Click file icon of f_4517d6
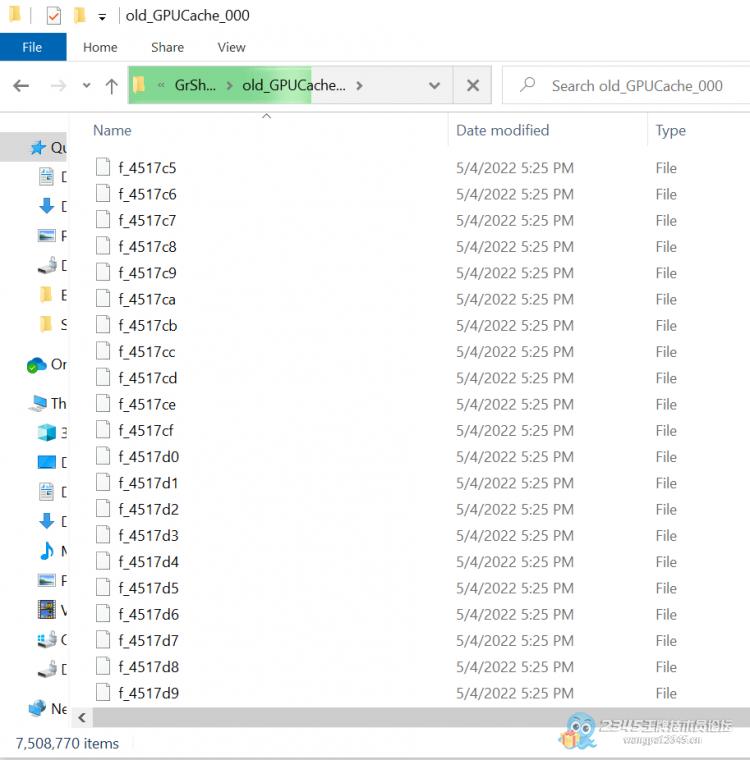 click(x=103, y=613)
